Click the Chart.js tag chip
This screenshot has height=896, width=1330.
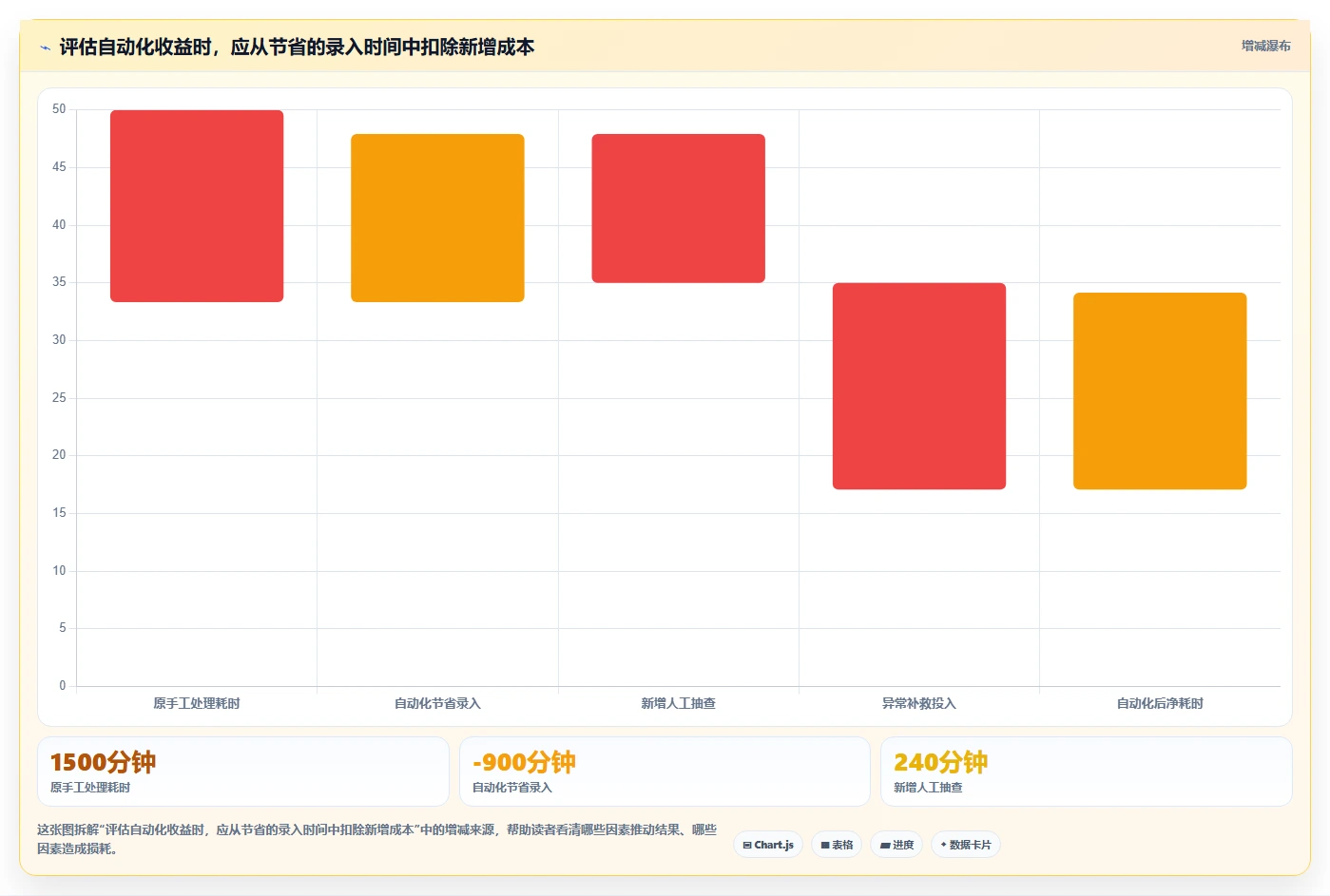pyautogui.click(x=768, y=845)
